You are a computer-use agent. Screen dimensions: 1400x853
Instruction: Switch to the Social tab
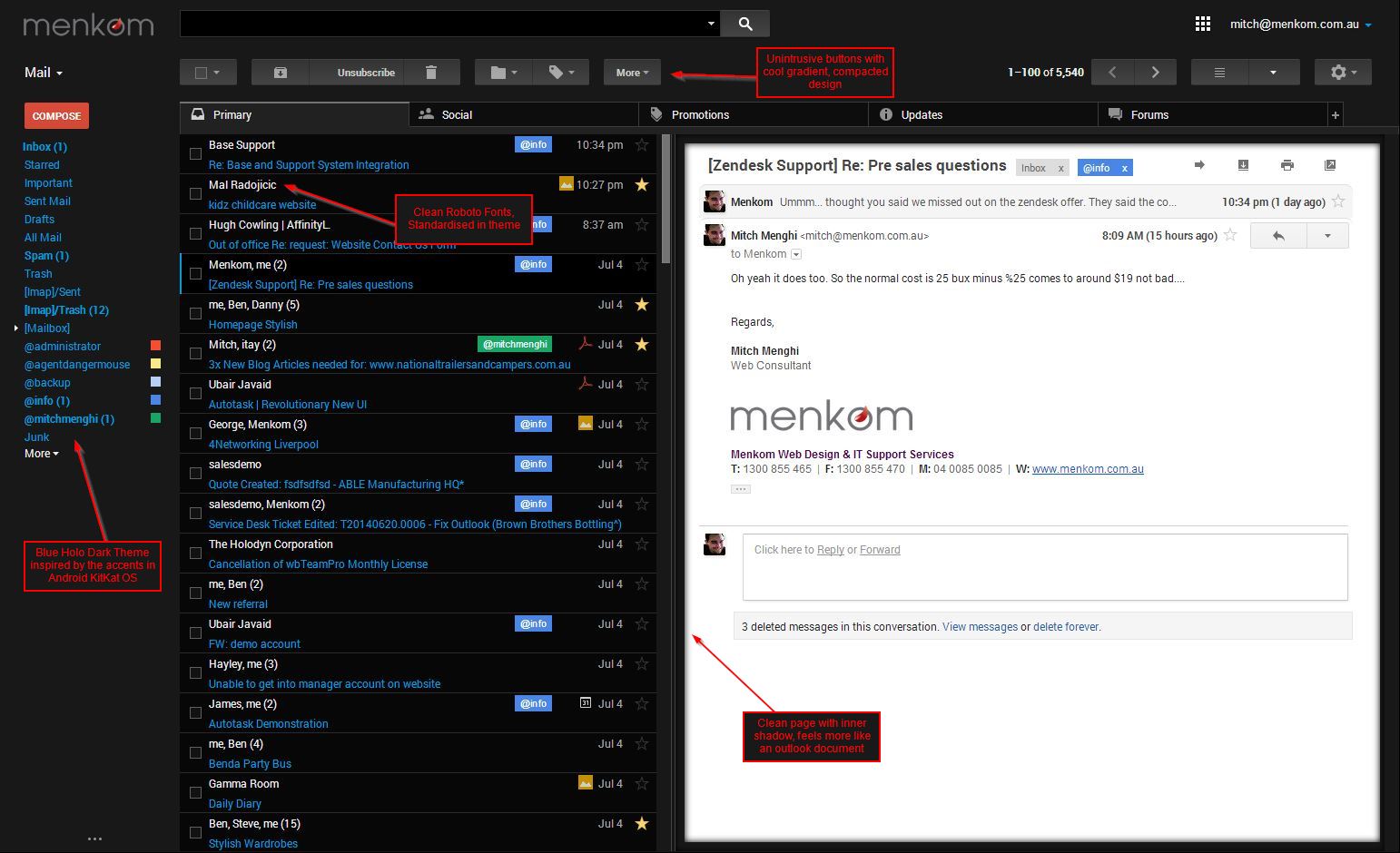coord(456,115)
